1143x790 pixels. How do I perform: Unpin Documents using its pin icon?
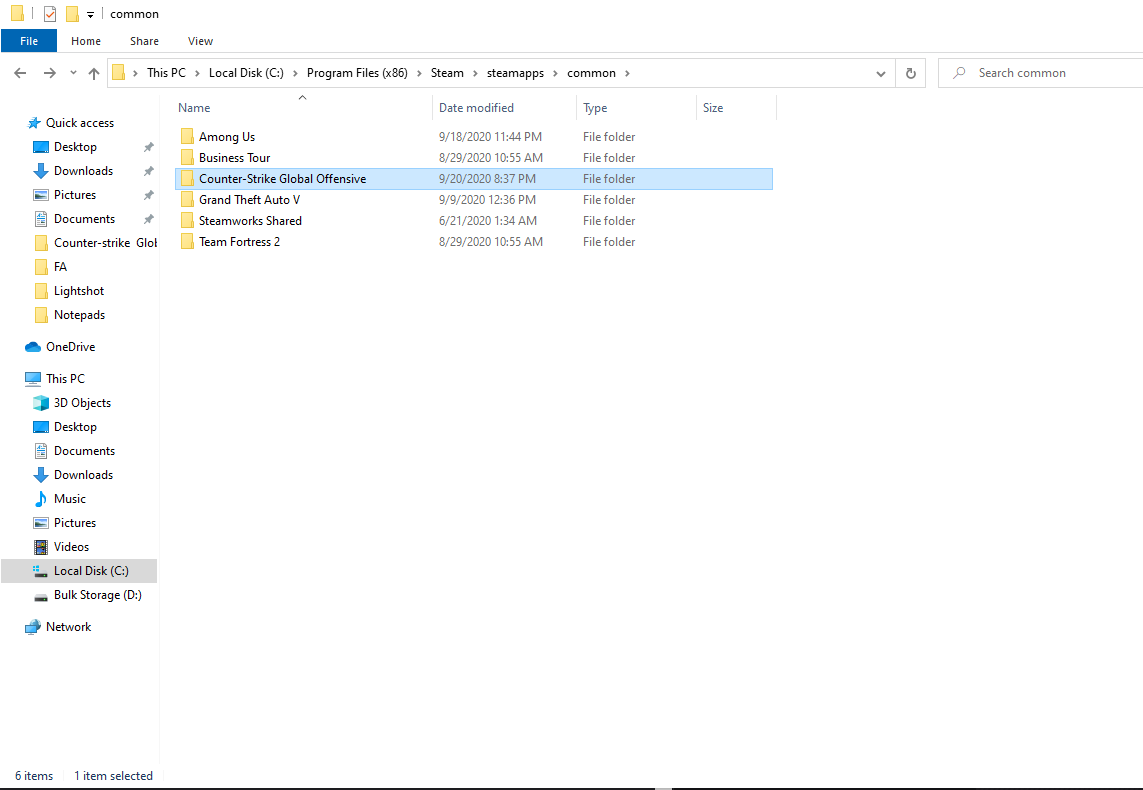(148, 219)
